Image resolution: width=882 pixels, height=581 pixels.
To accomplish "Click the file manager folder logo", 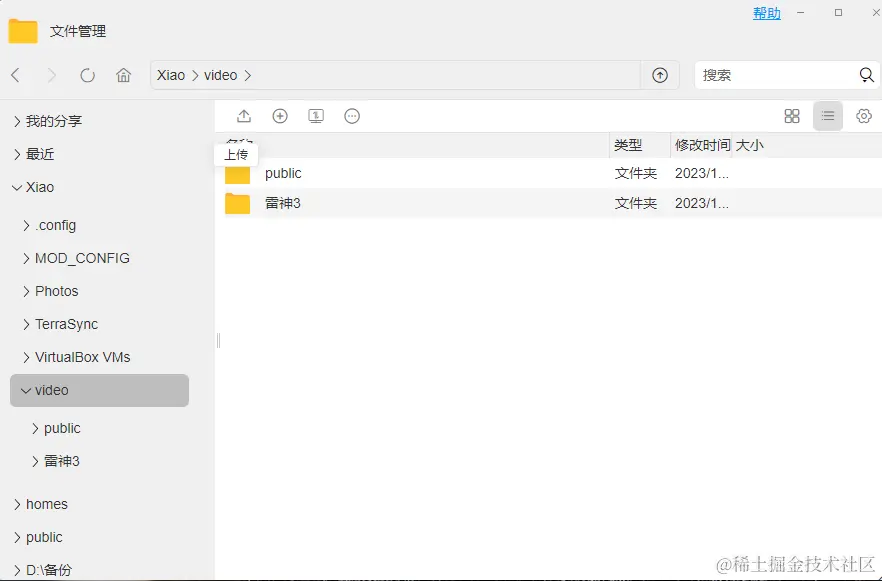I will click(x=23, y=31).
